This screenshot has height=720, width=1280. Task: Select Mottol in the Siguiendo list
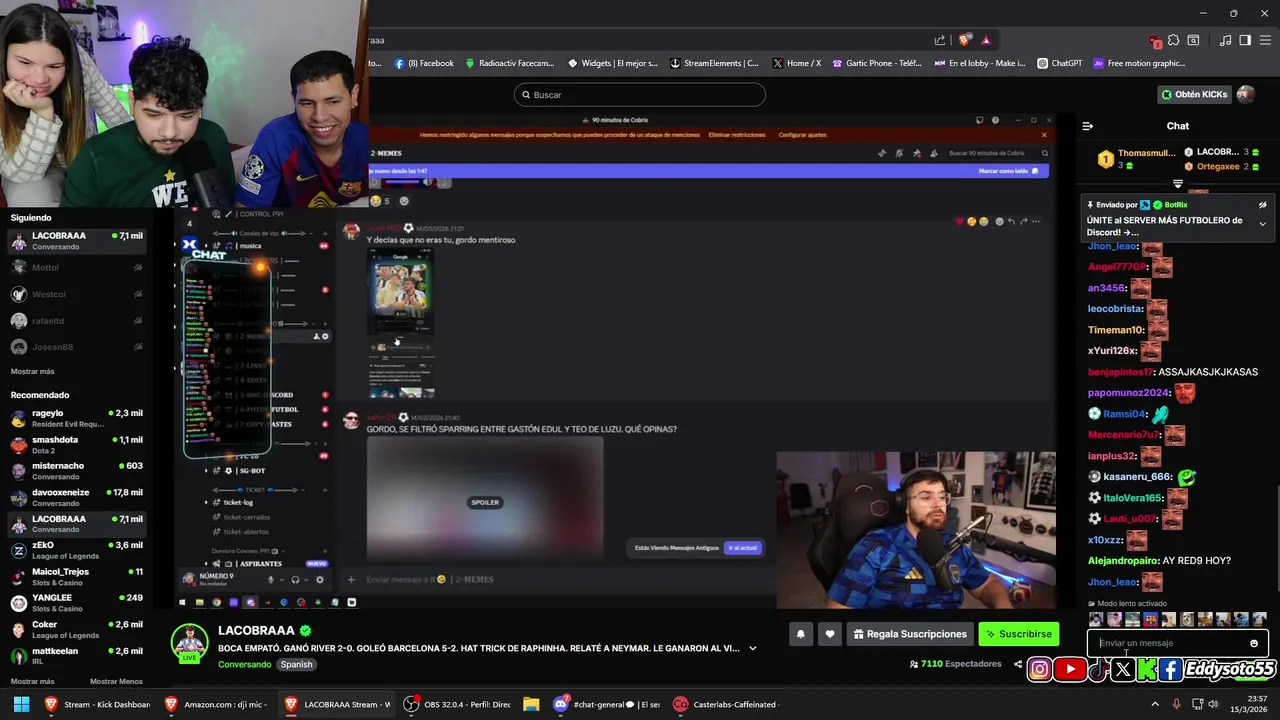[78, 268]
